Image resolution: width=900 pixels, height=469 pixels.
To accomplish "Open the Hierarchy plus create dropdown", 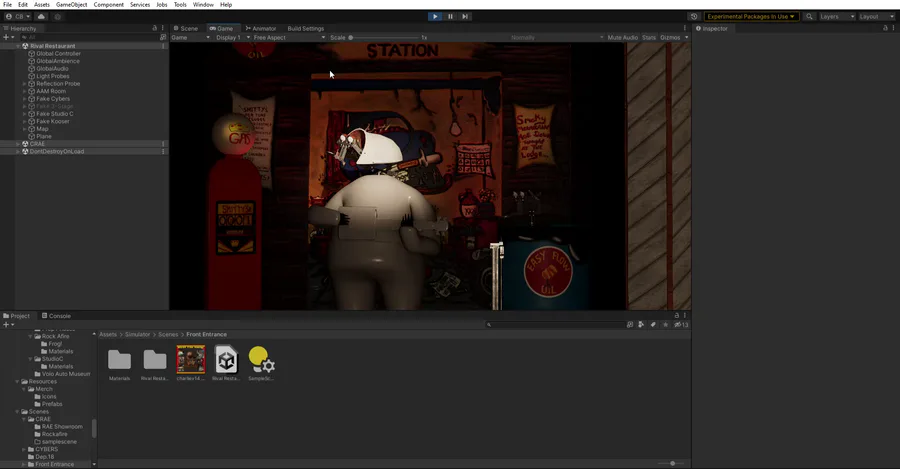I will pos(9,37).
